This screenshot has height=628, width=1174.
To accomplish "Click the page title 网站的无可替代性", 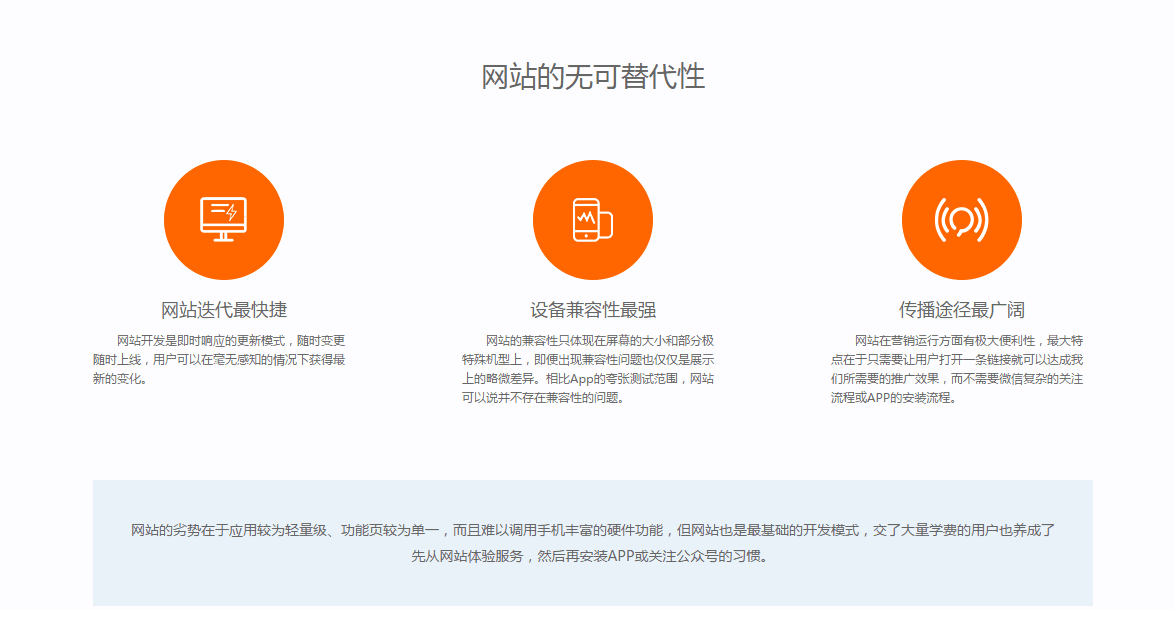I will (x=593, y=77).
